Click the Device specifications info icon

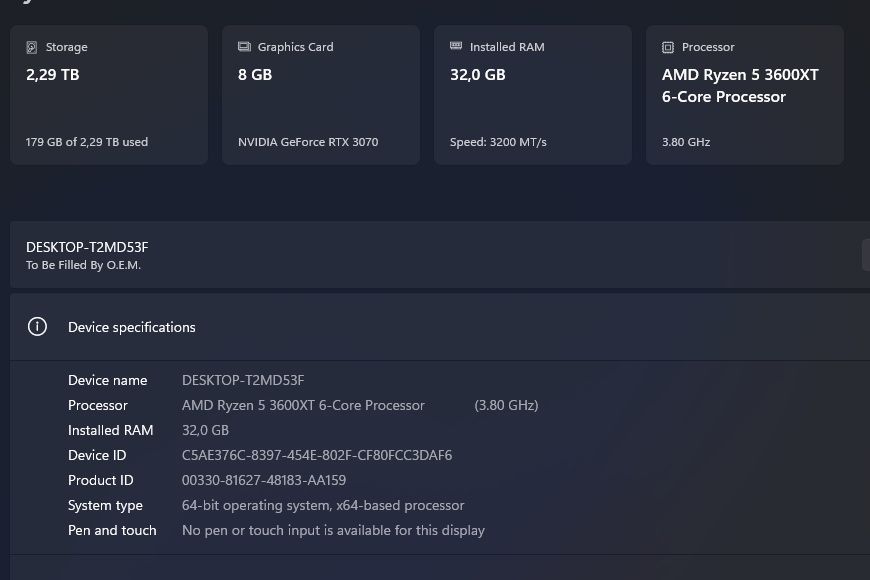(x=37, y=326)
